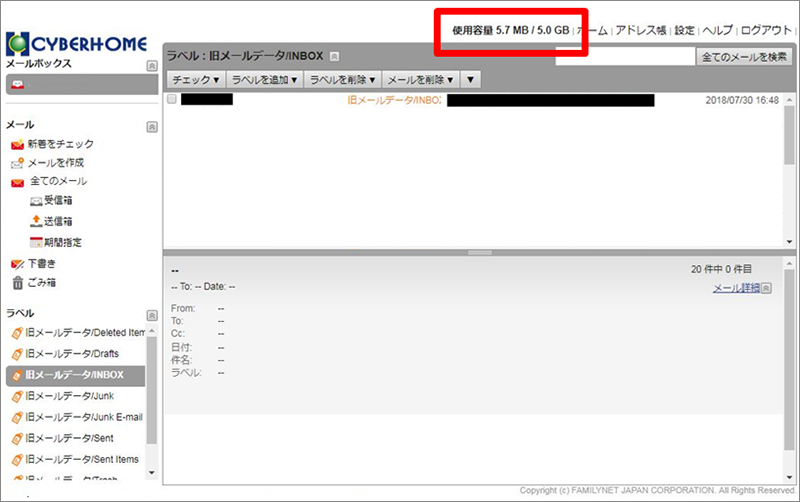Open 設定 in the top menu
Viewport: 800px width, 502px height.
coord(684,31)
